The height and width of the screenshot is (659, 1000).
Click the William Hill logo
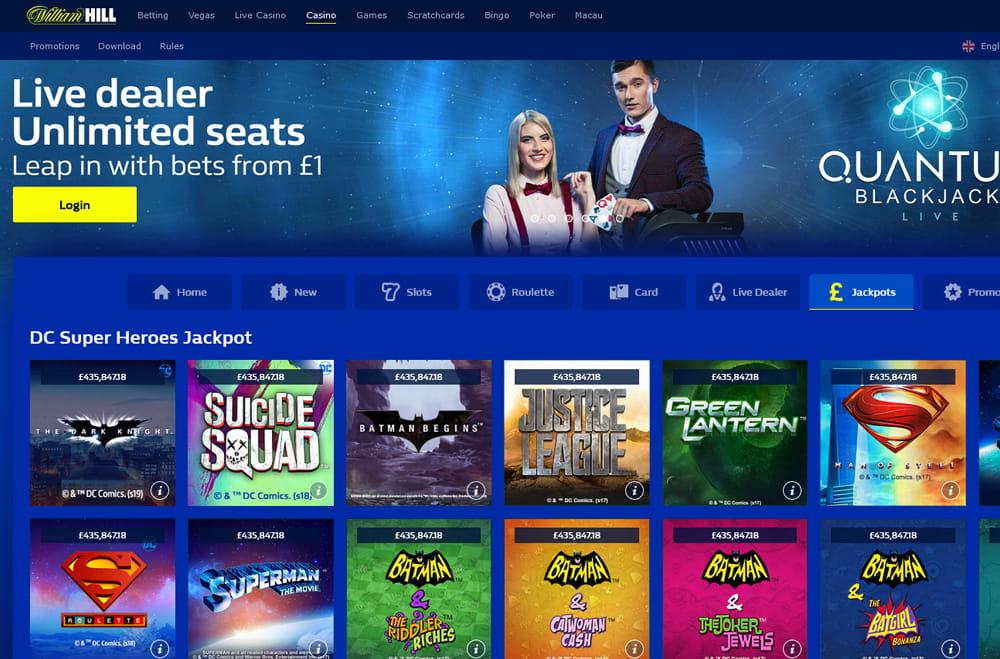(71, 15)
